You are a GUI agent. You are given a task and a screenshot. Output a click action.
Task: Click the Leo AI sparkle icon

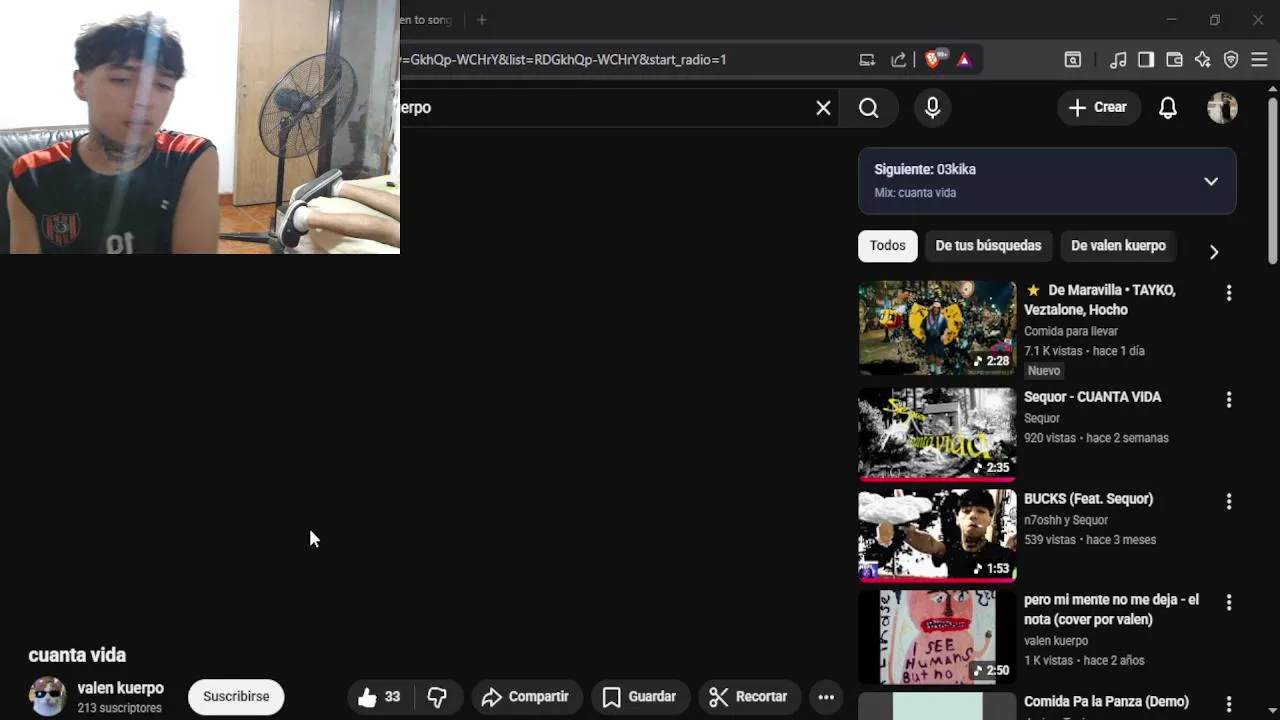(1203, 60)
